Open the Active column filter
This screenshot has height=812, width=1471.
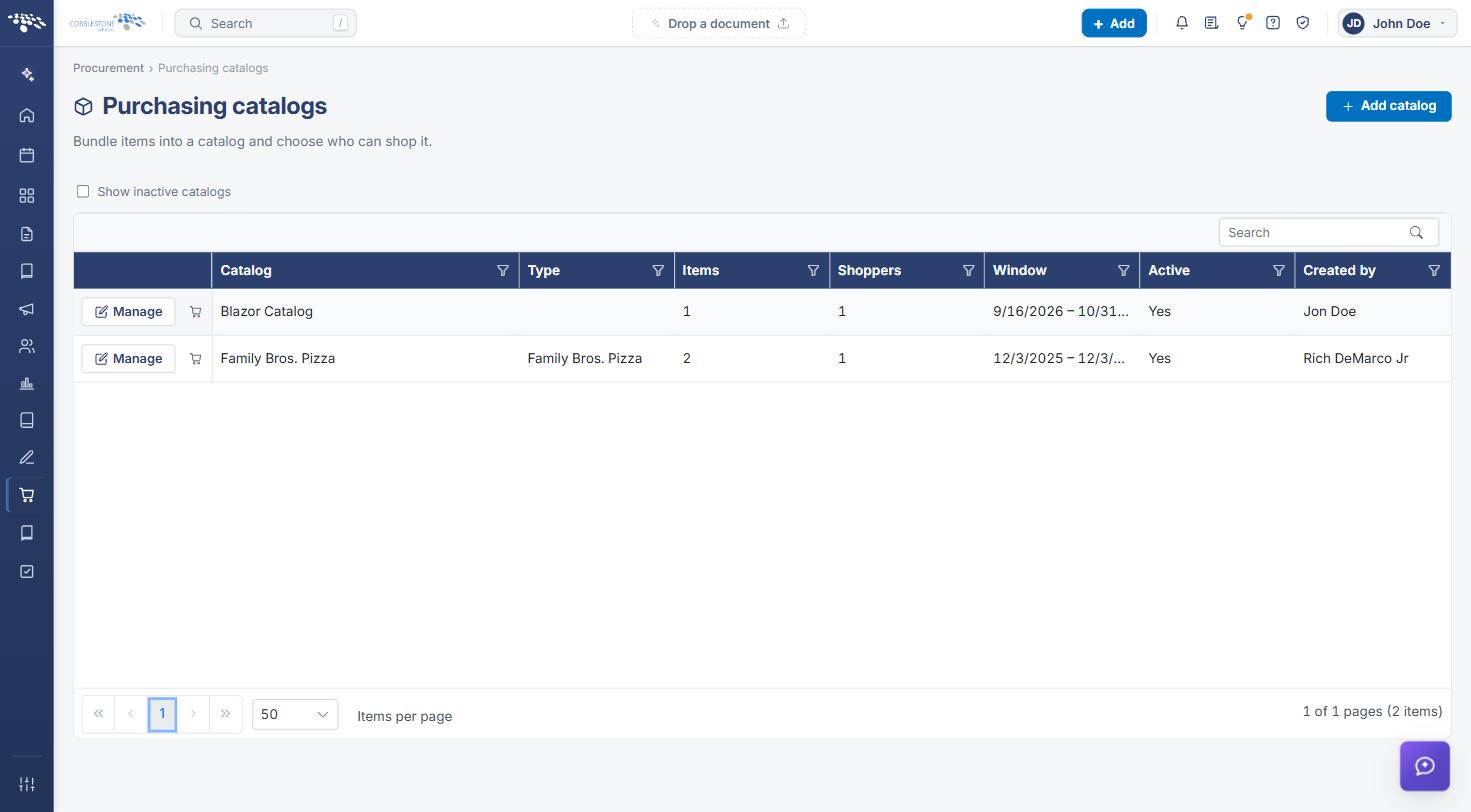click(x=1278, y=271)
